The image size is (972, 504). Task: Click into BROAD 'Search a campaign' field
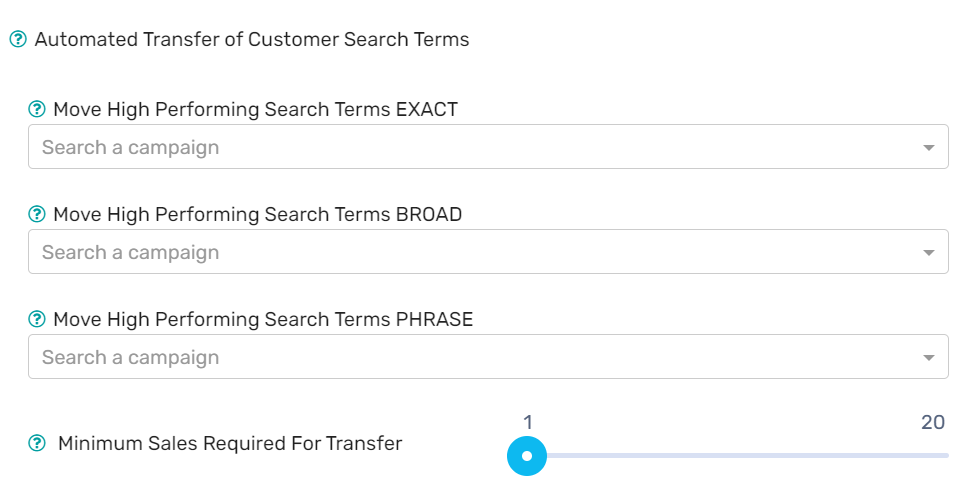tap(488, 252)
